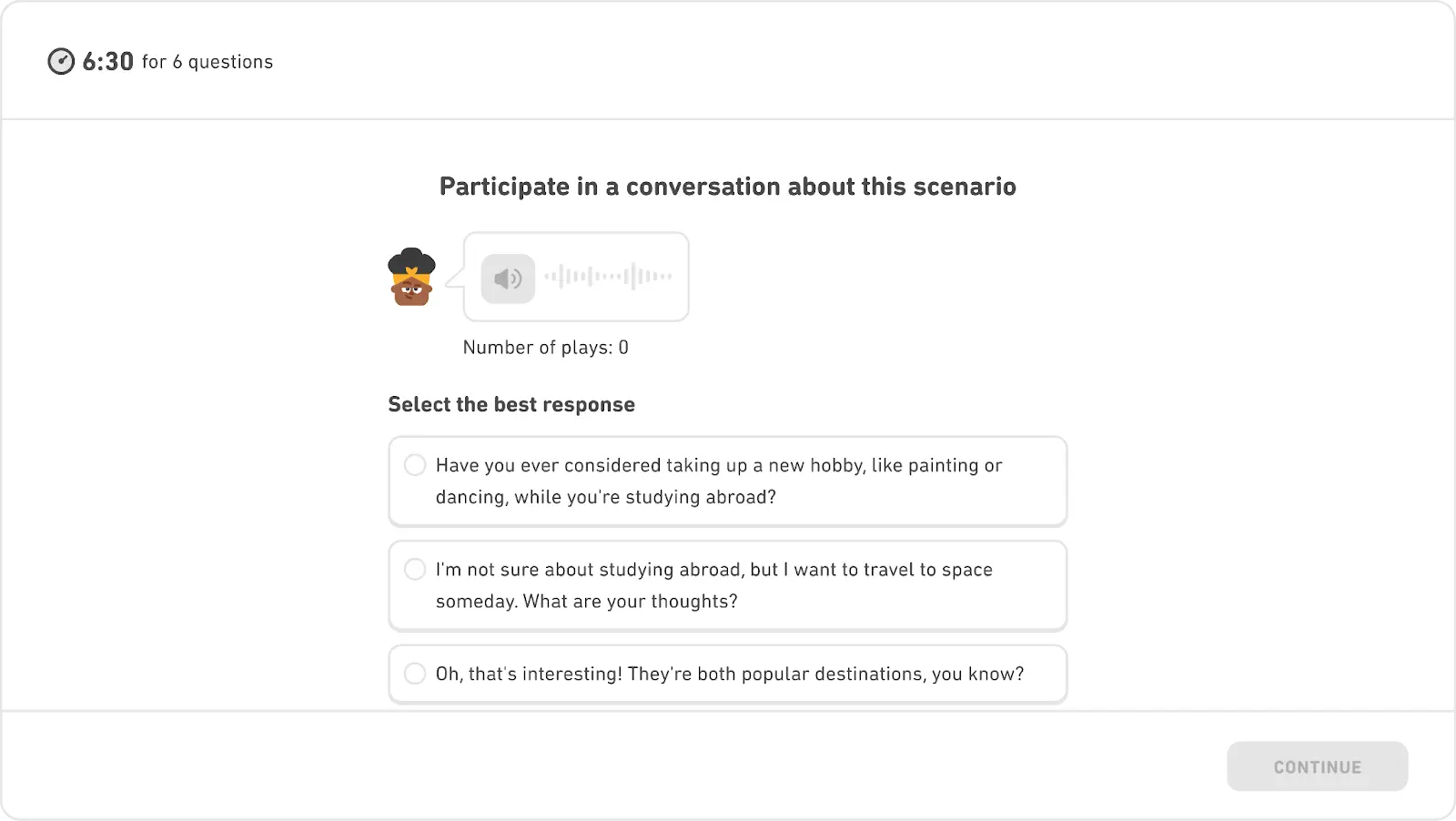Click the CONTINUE button

tap(1317, 766)
